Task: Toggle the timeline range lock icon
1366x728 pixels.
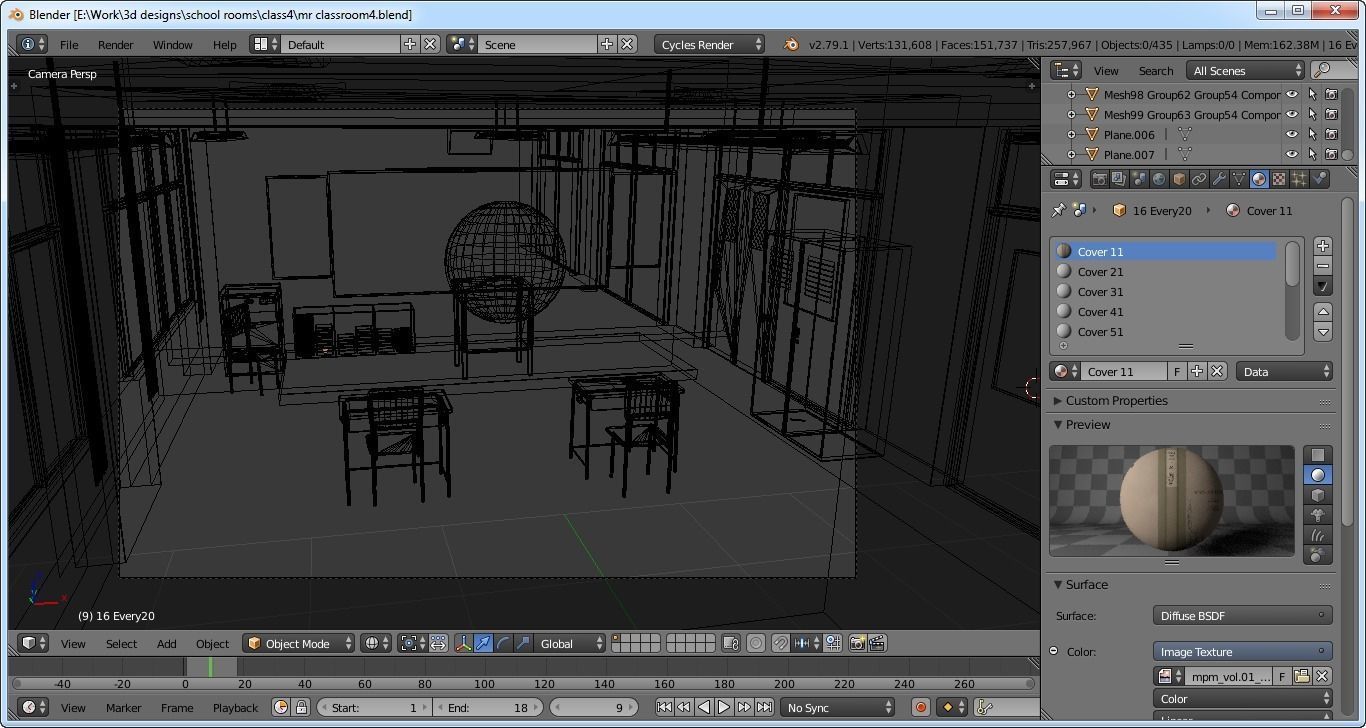Action: [x=301, y=707]
